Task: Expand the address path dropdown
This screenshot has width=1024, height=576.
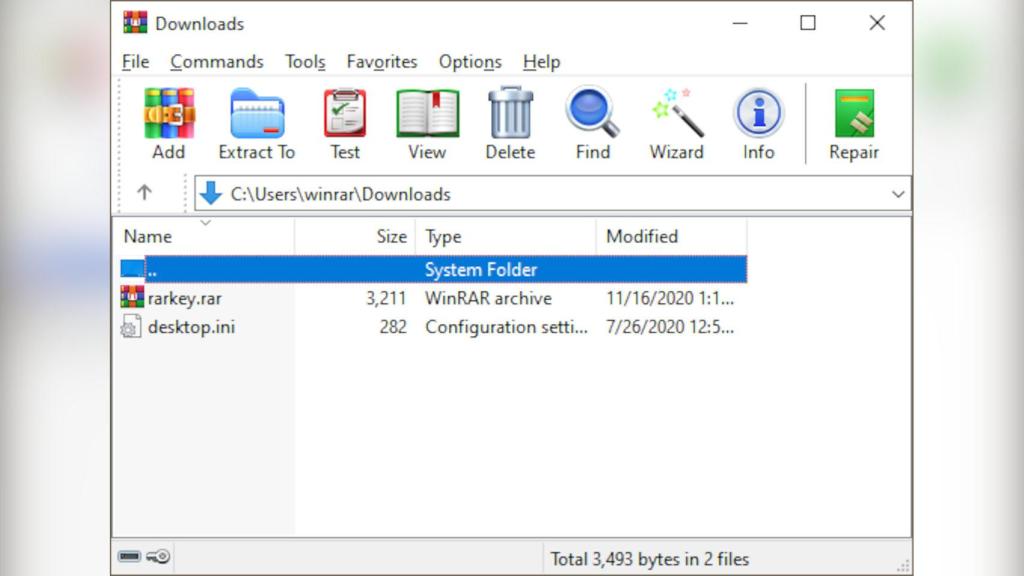Action: [898, 194]
